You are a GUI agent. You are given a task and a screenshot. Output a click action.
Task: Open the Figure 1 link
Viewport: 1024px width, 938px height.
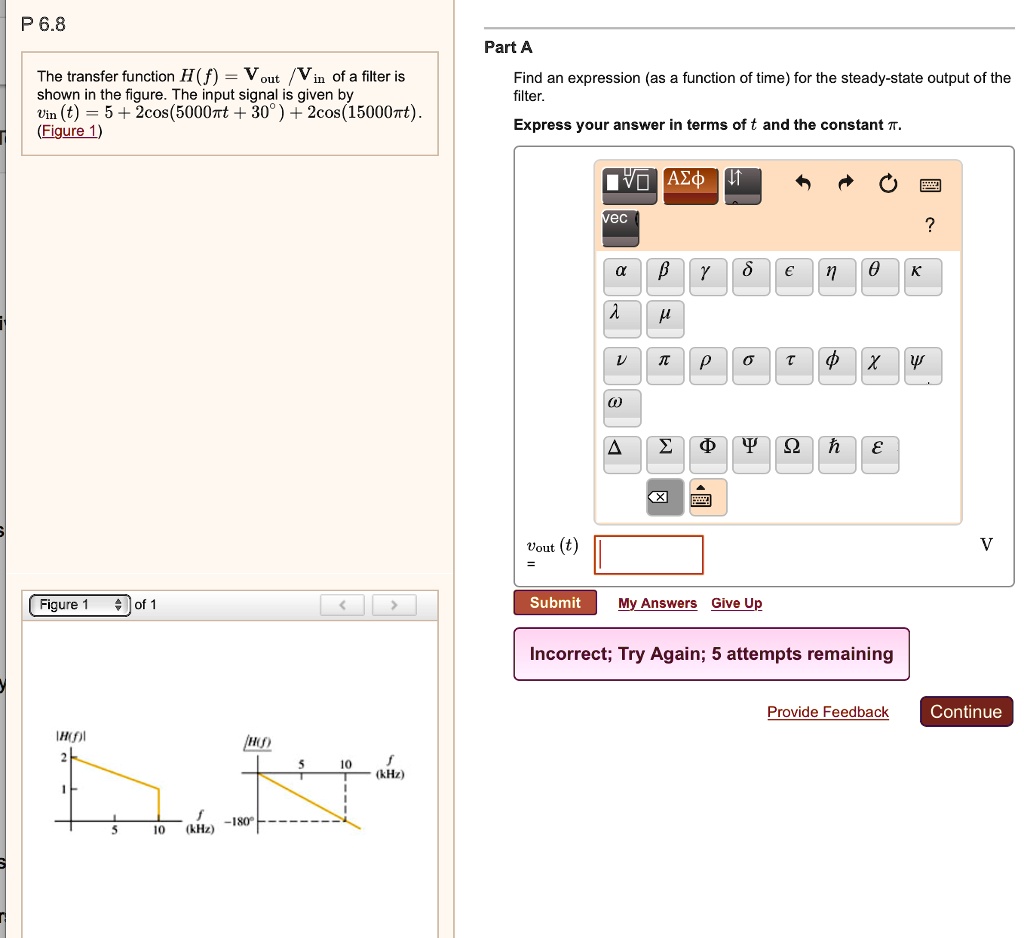point(69,131)
